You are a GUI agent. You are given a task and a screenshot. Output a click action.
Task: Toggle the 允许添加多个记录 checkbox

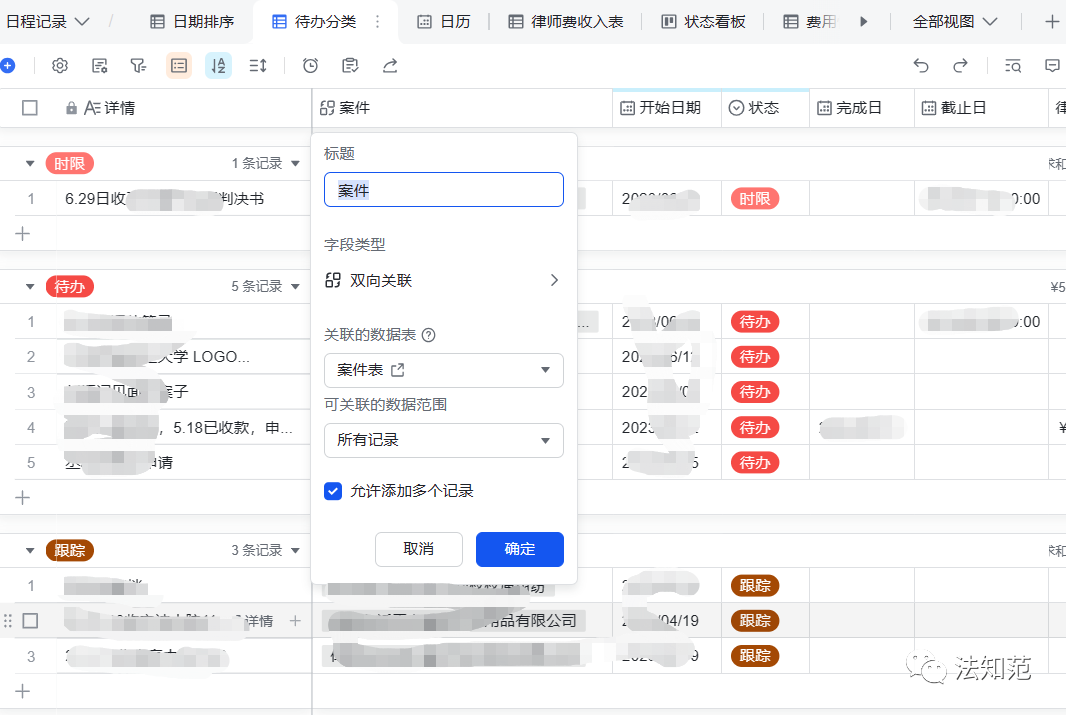[x=333, y=491]
